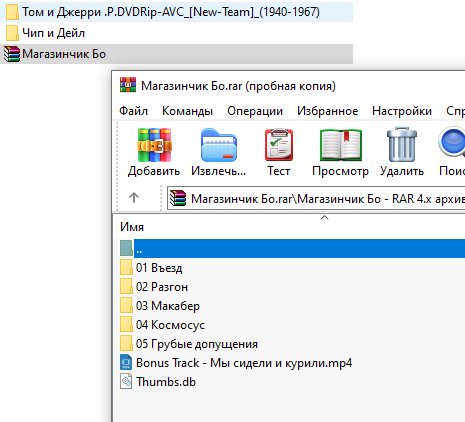Open the Команды menu
The image size is (465, 422).
(x=187, y=111)
